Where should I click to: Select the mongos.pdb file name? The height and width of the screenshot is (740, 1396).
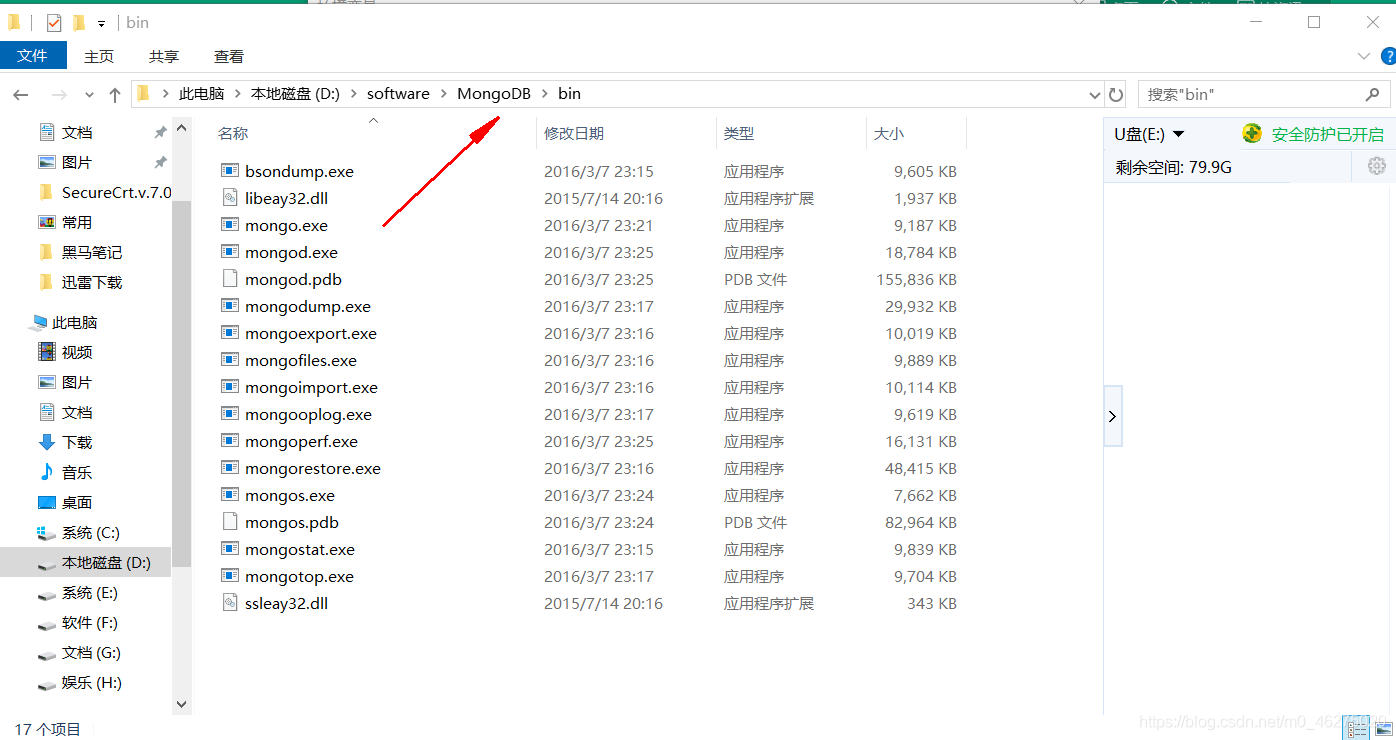292,523
